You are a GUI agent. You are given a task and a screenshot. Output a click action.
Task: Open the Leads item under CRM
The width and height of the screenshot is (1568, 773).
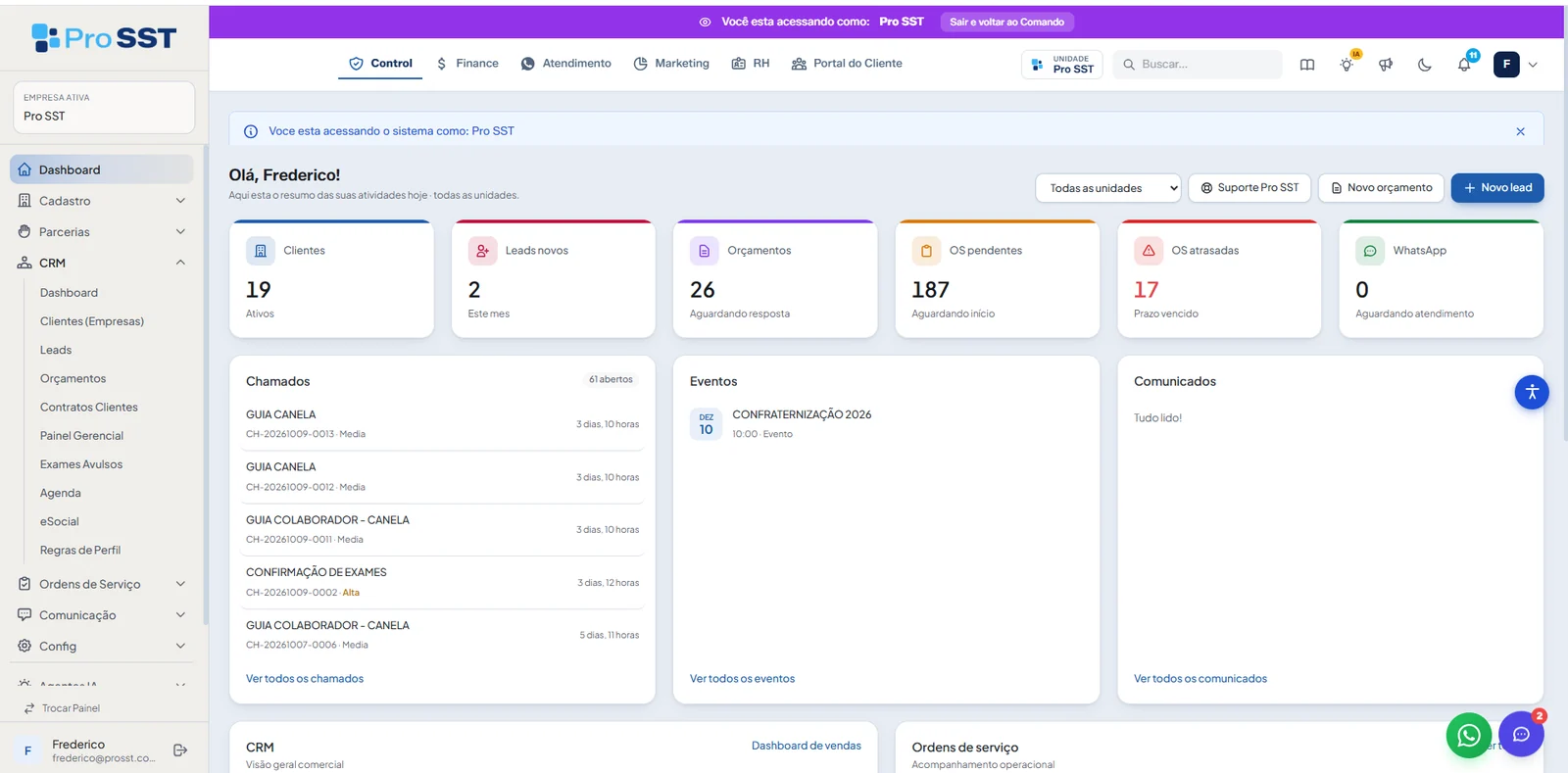click(56, 350)
